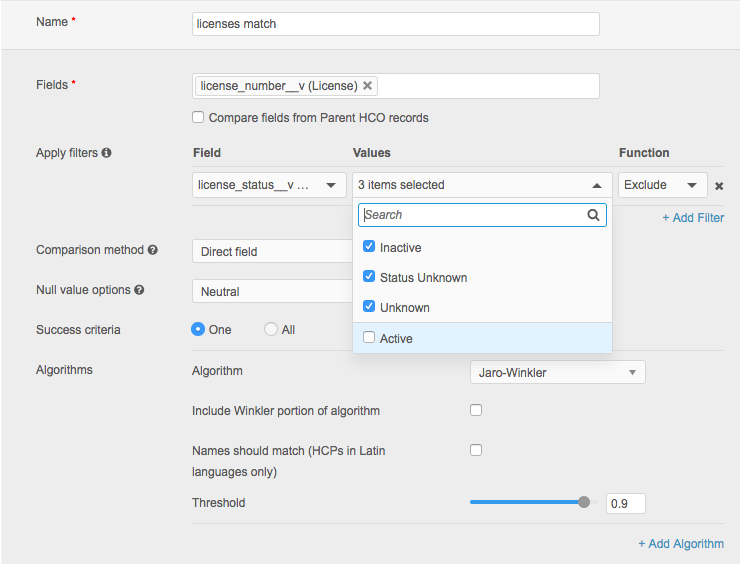
Task: Click the Apply filters info icon
Action: (107, 153)
